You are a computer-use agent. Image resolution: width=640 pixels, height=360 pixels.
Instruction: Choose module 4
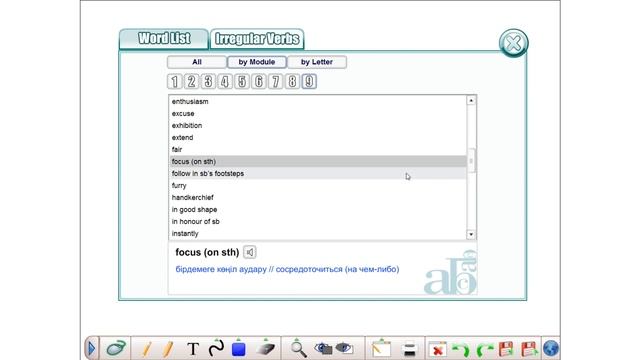(225, 82)
